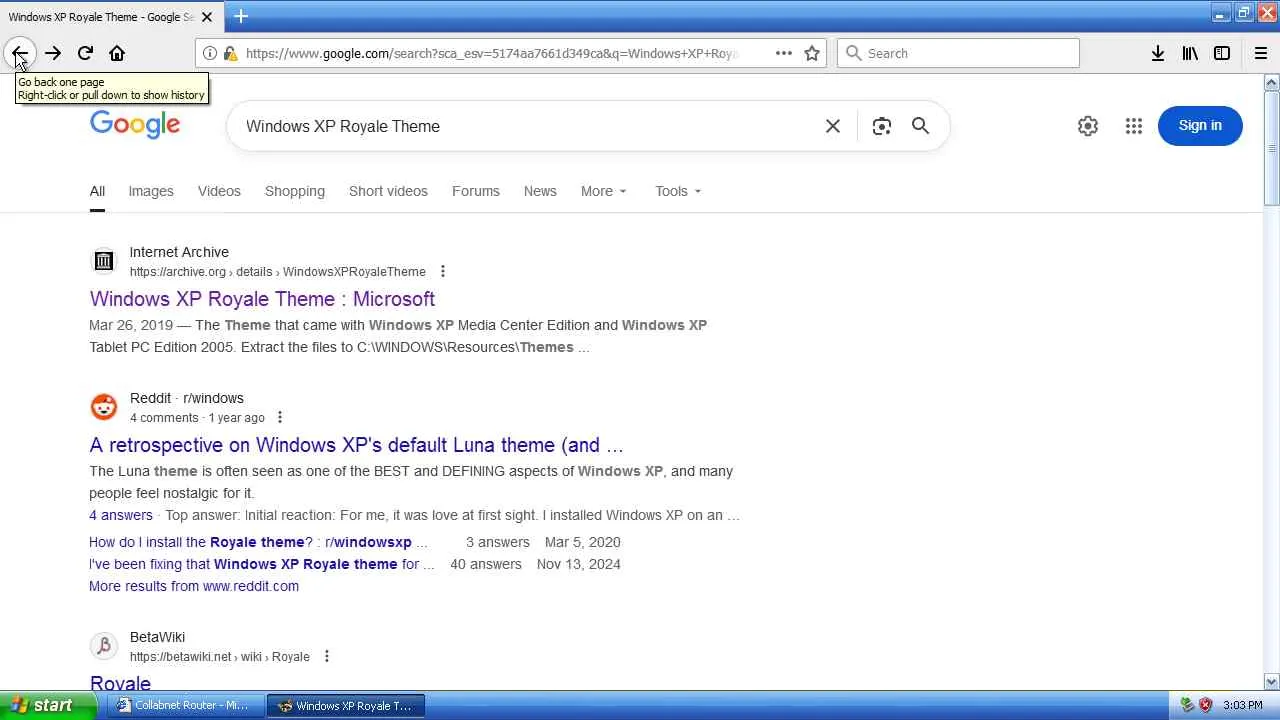Switch to Collabnet Router taskbar window
Image resolution: width=1280 pixels, height=720 pixels.
click(185, 705)
